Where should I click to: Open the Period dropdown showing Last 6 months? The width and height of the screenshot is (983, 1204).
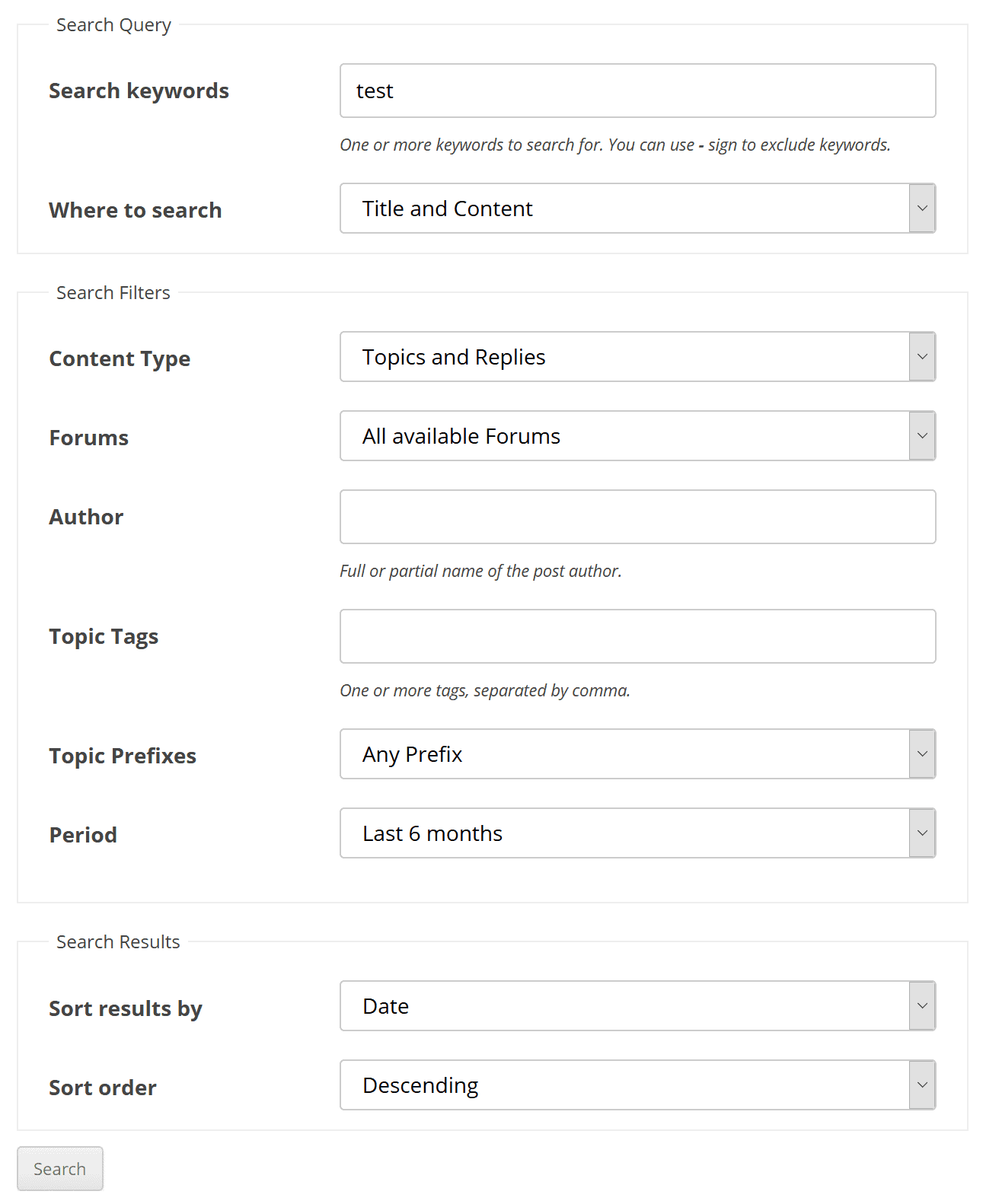(x=637, y=833)
